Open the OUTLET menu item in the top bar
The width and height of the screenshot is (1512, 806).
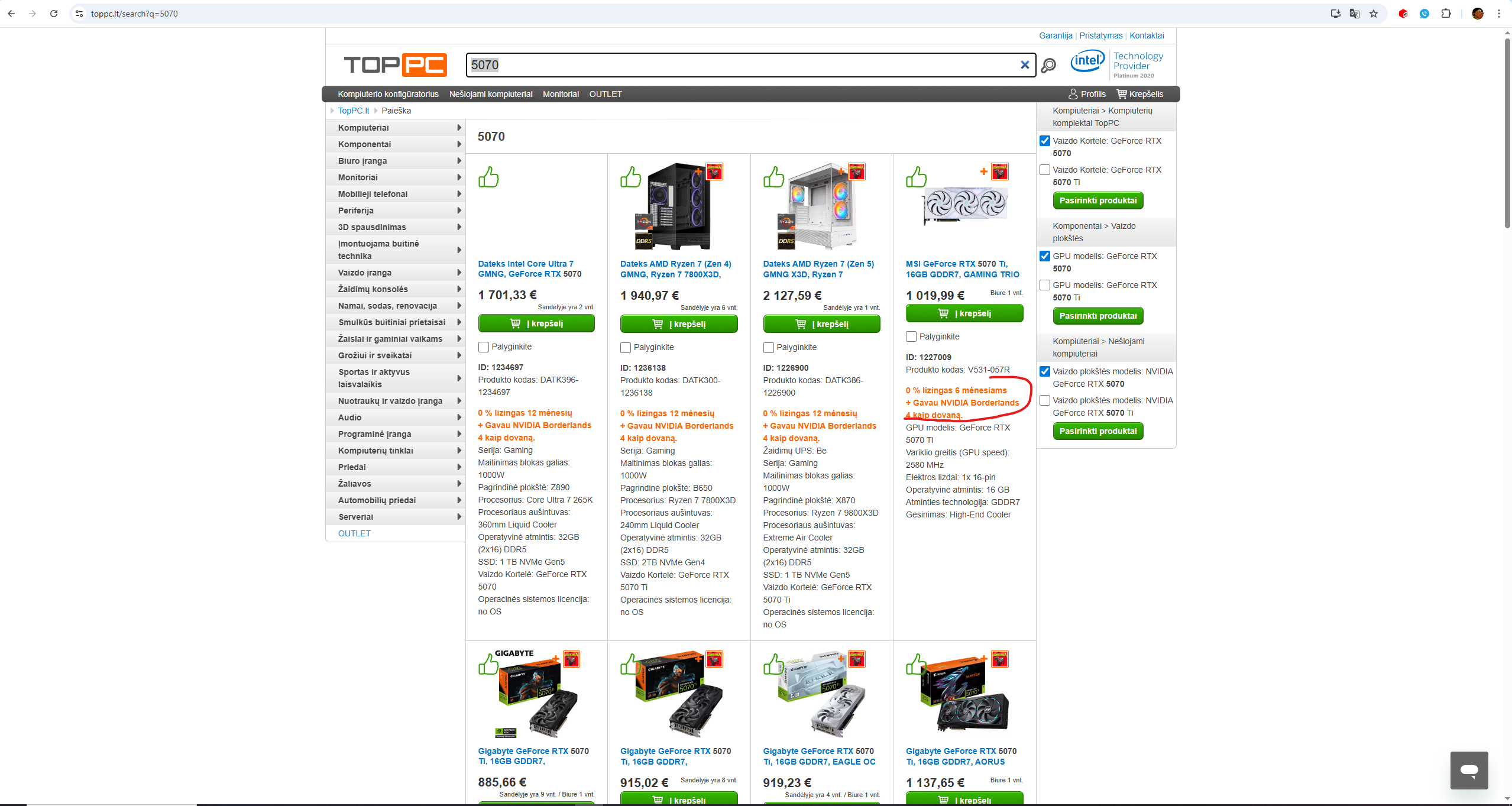click(605, 94)
